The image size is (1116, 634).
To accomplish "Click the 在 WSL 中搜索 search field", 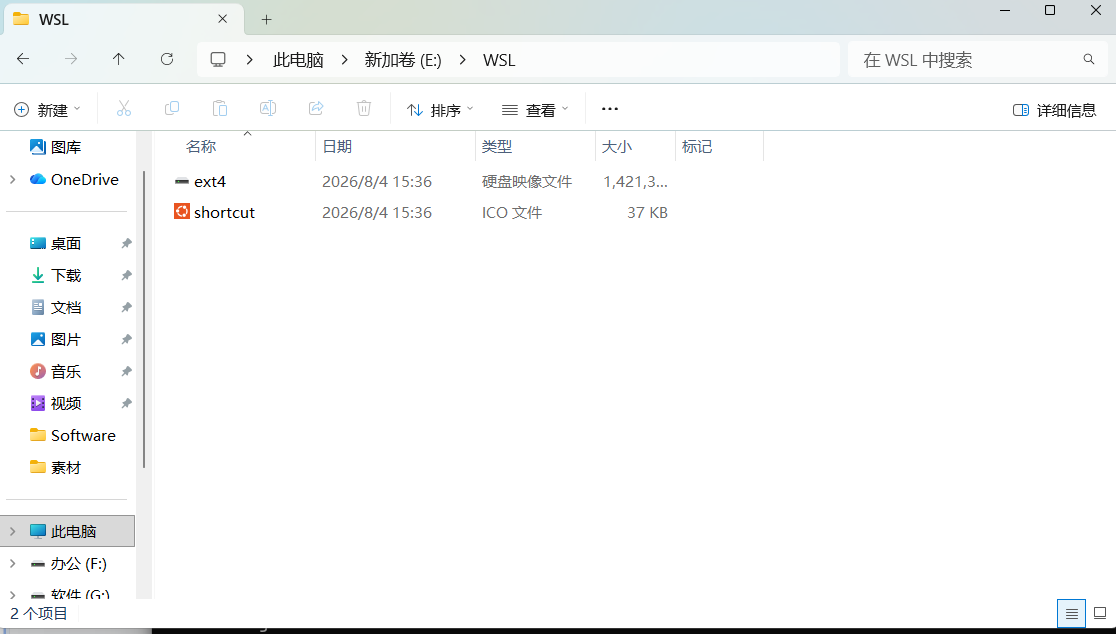I will pyautogui.click(x=978, y=60).
